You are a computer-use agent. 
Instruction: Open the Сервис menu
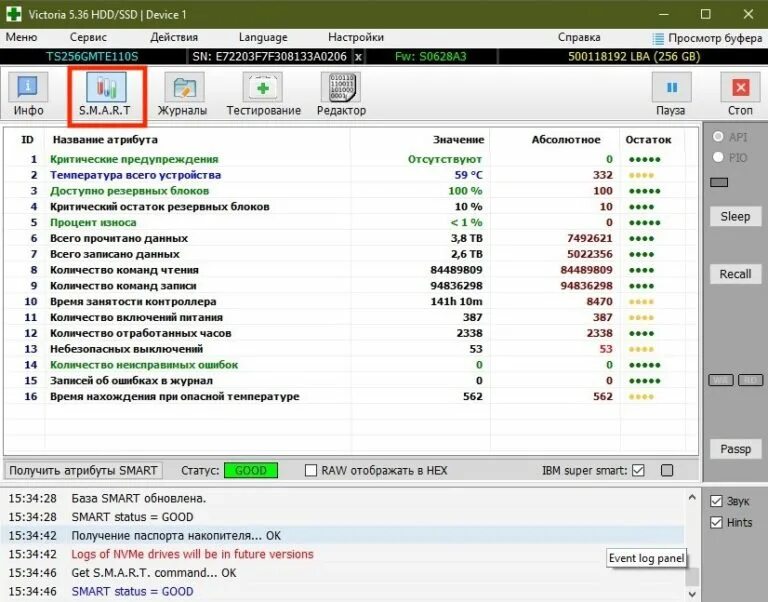(x=88, y=37)
